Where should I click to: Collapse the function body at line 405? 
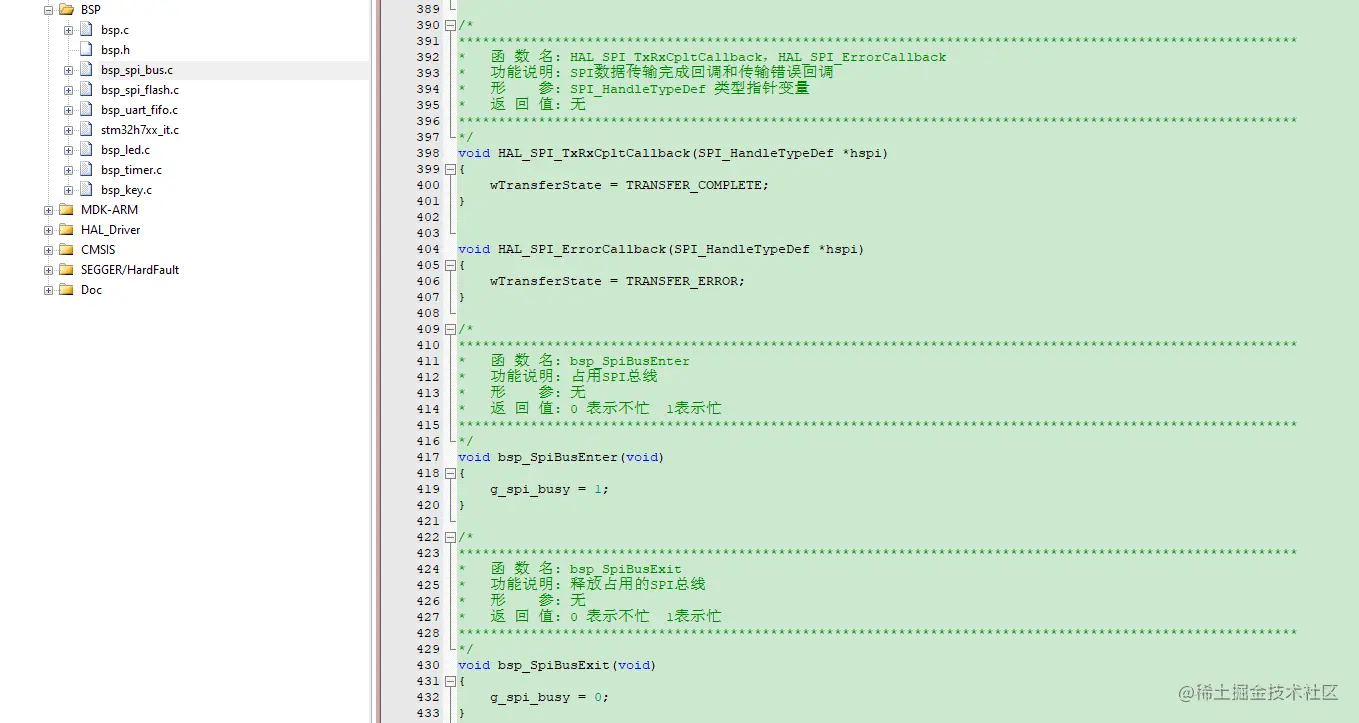[x=450, y=265]
